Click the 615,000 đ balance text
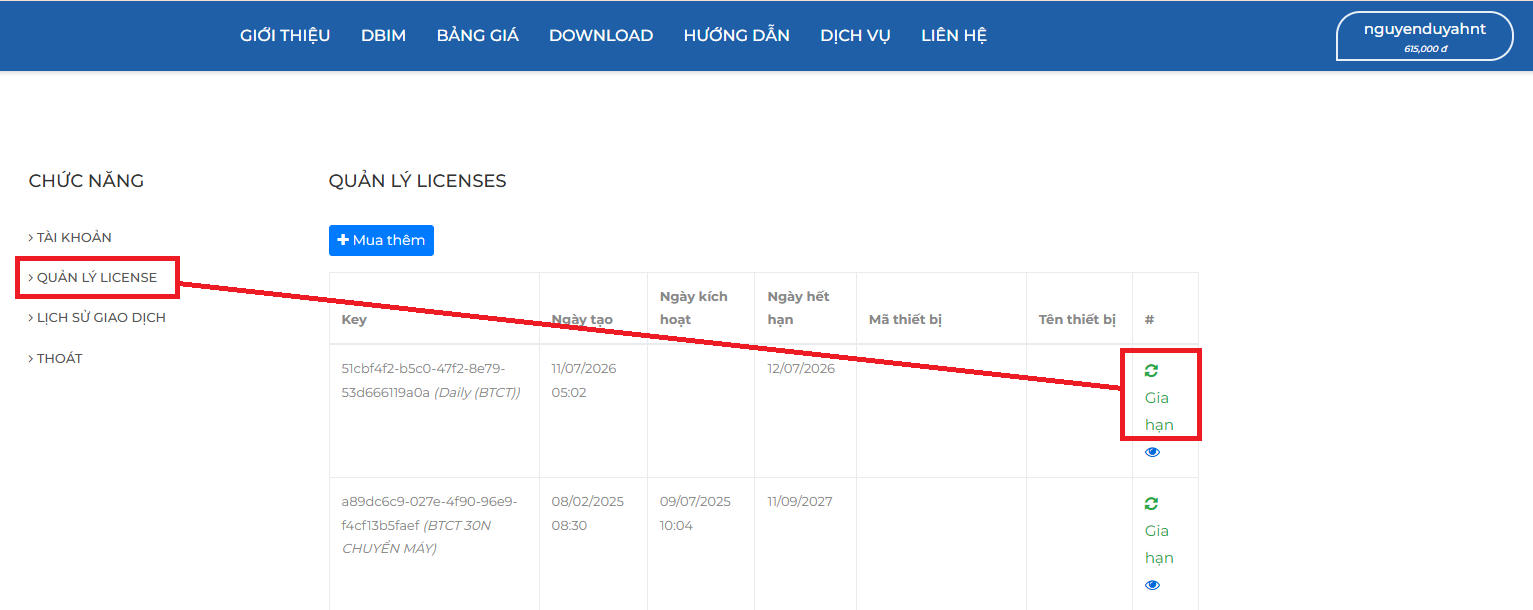The image size is (1533, 610). (x=1425, y=48)
